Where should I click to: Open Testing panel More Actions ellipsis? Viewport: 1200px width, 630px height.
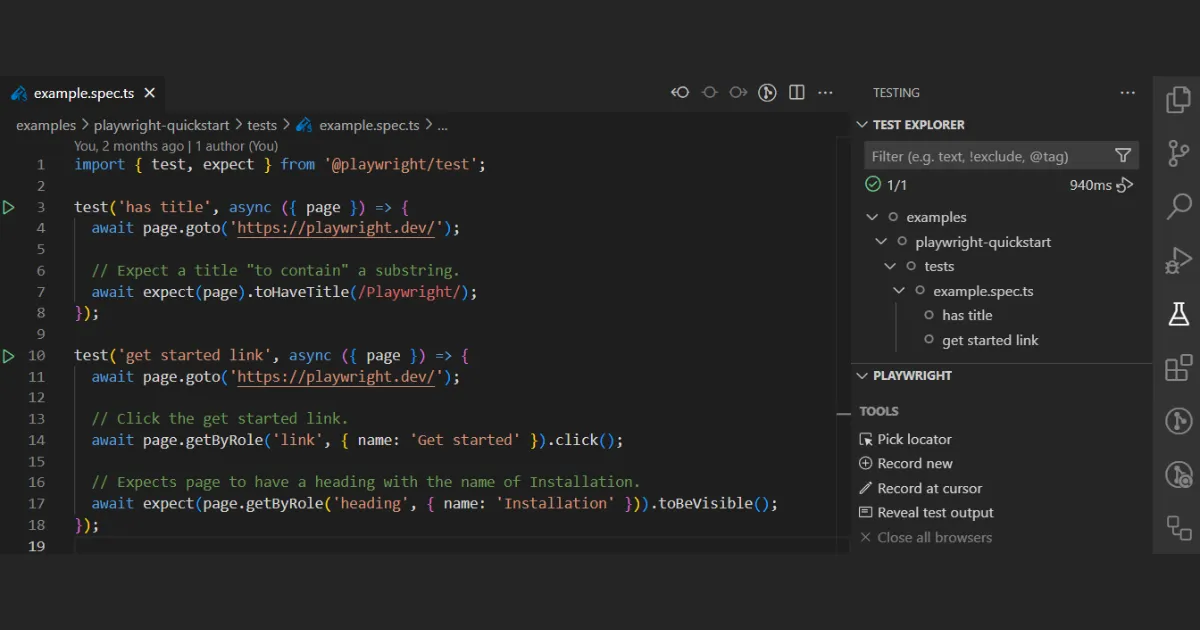coord(1128,92)
